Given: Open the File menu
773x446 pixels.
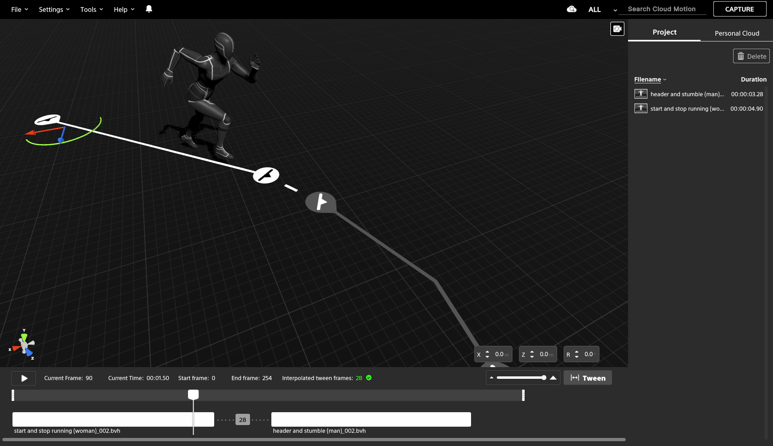Looking at the screenshot, I should tap(19, 9).
